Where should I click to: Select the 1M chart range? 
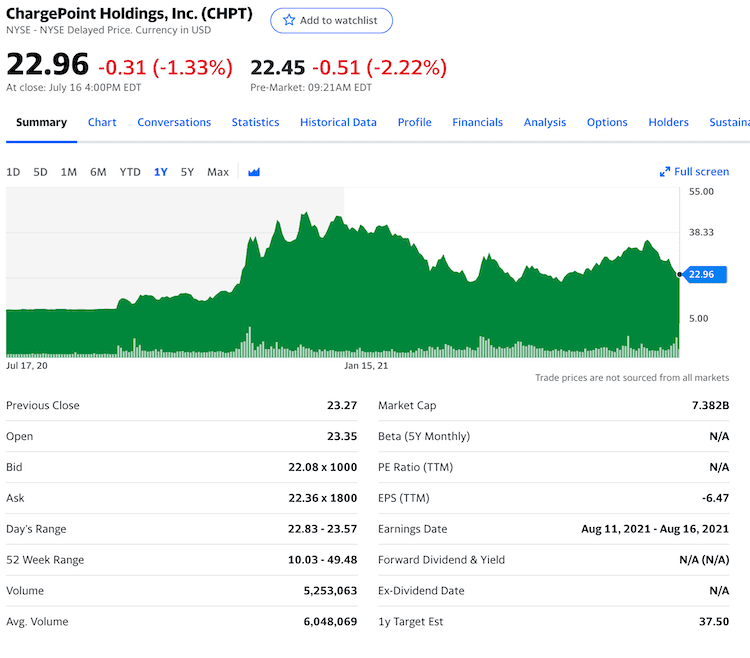point(68,172)
